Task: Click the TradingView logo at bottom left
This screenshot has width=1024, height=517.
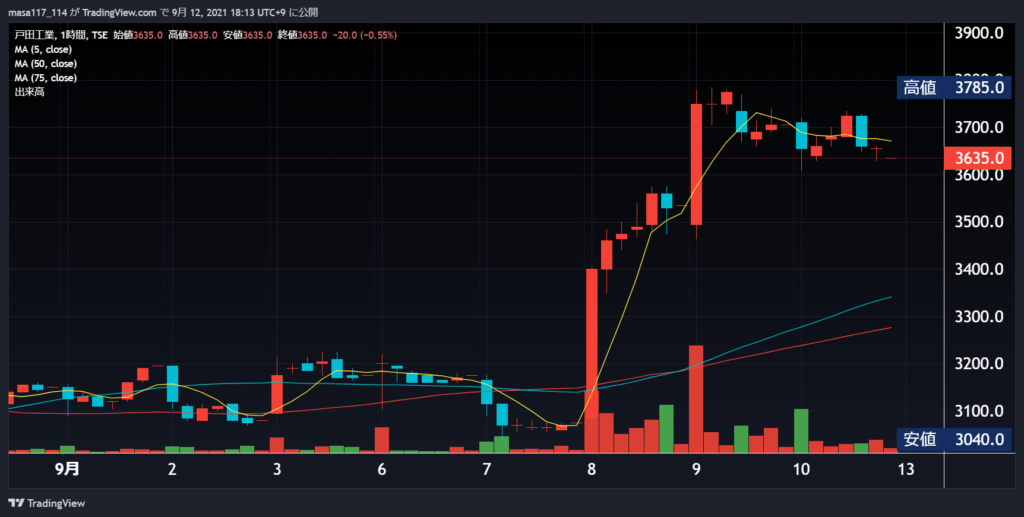Action: (46, 503)
